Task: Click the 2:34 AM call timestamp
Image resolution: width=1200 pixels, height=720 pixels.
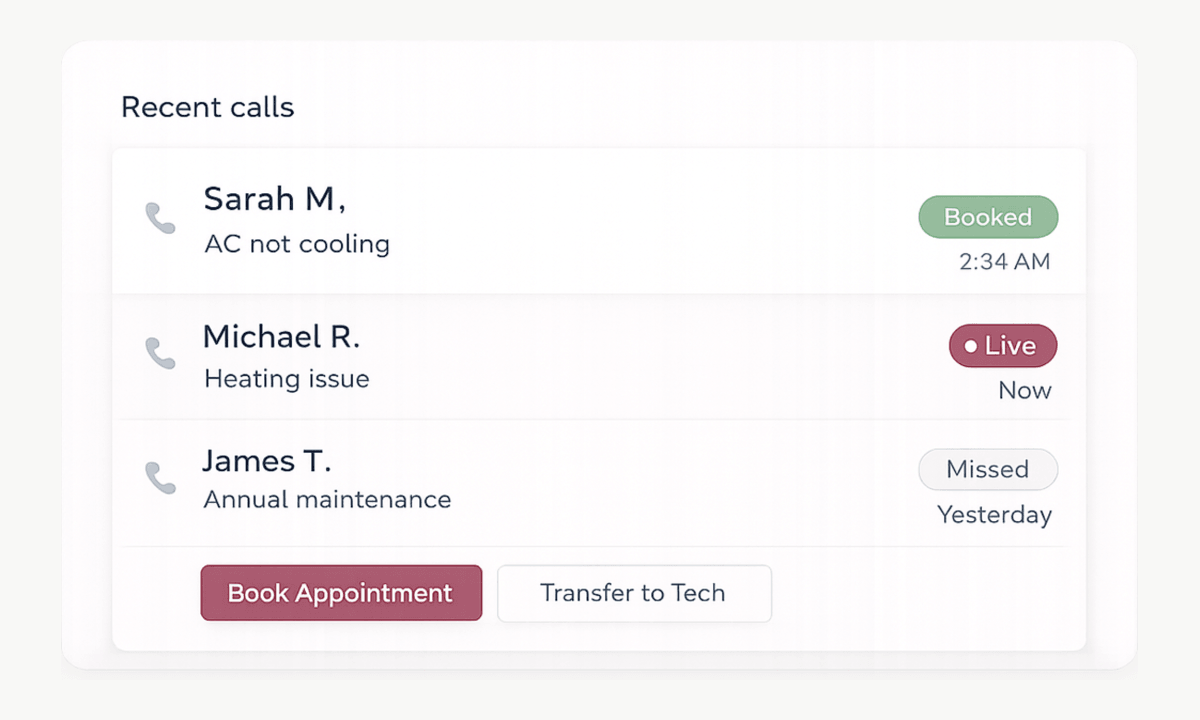Action: point(1004,262)
